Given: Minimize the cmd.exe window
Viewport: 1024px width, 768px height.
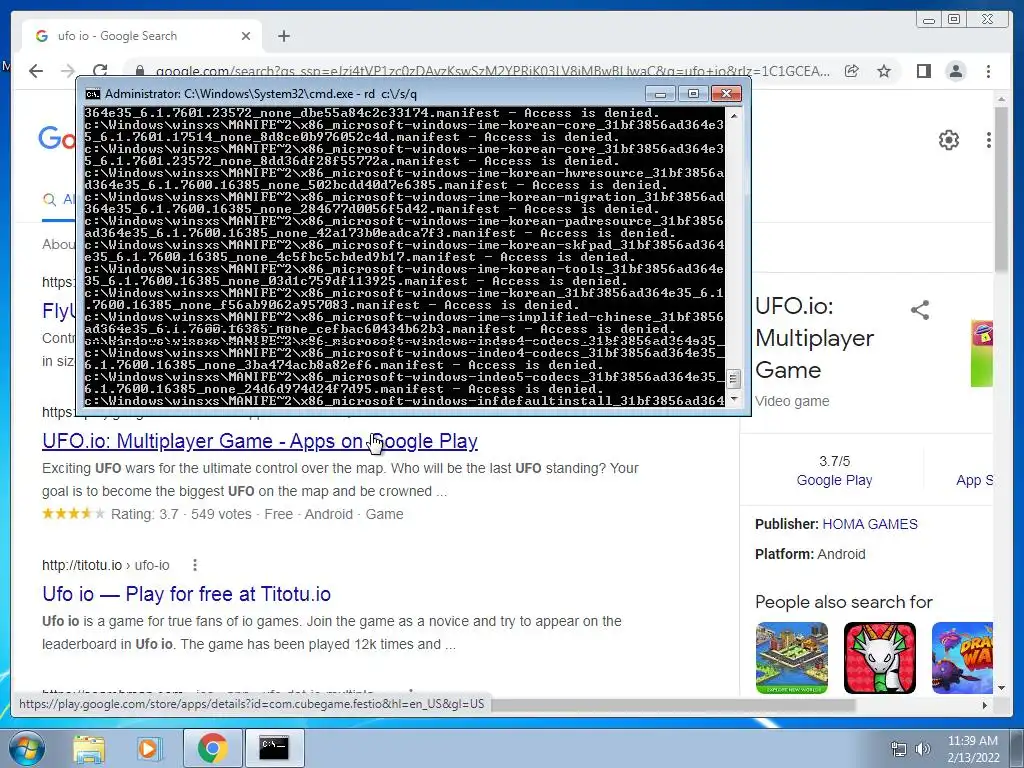Looking at the screenshot, I should coord(660,94).
